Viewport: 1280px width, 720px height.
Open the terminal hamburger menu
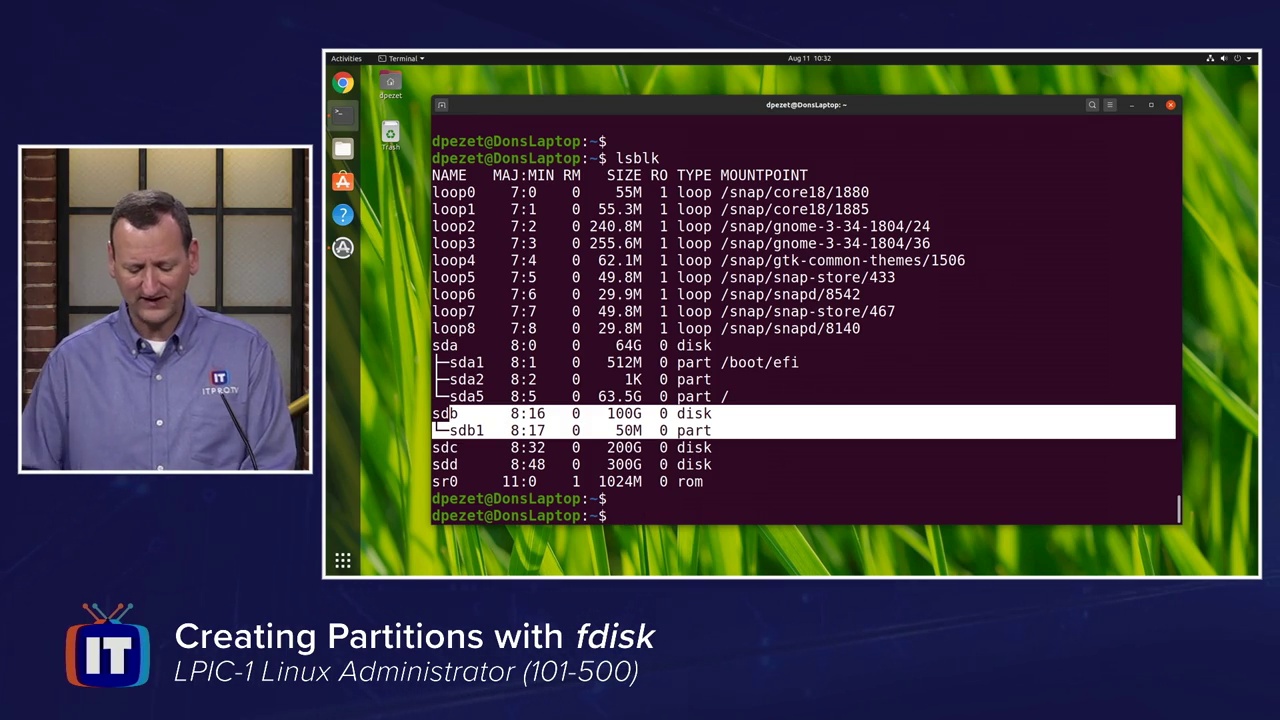click(x=1109, y=105)
